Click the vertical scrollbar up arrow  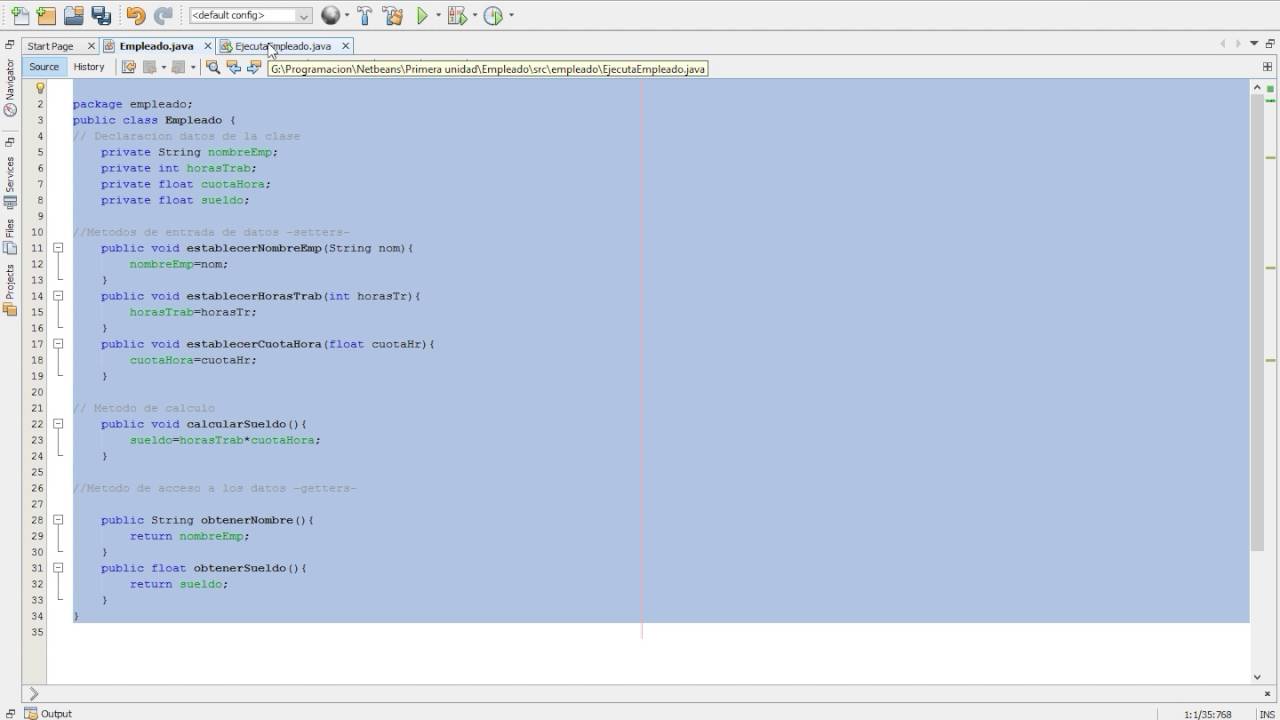(x=1258, y=88)
